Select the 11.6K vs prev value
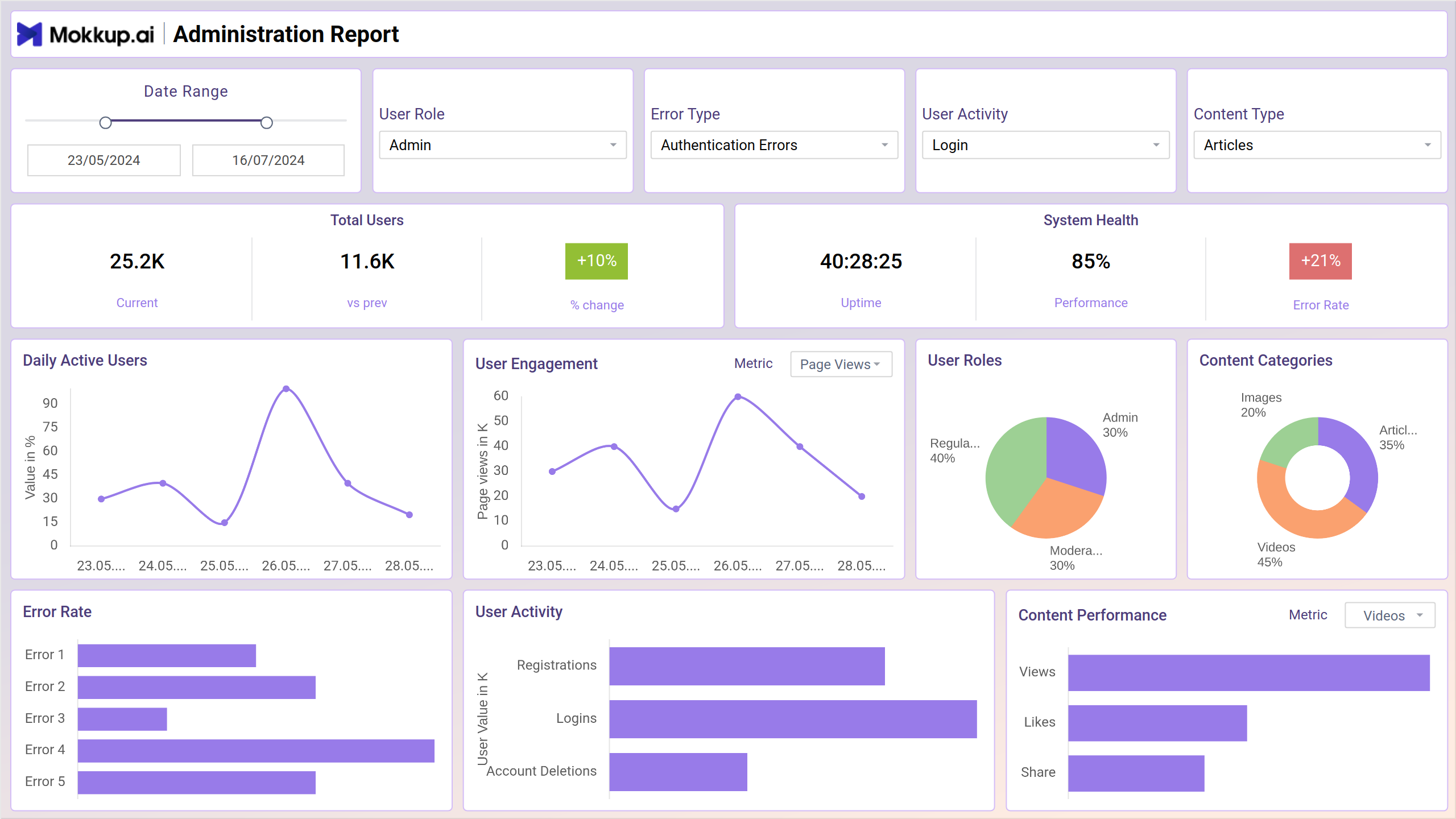The width and height of the screenshot is (1456, 819). pos(367,262)
